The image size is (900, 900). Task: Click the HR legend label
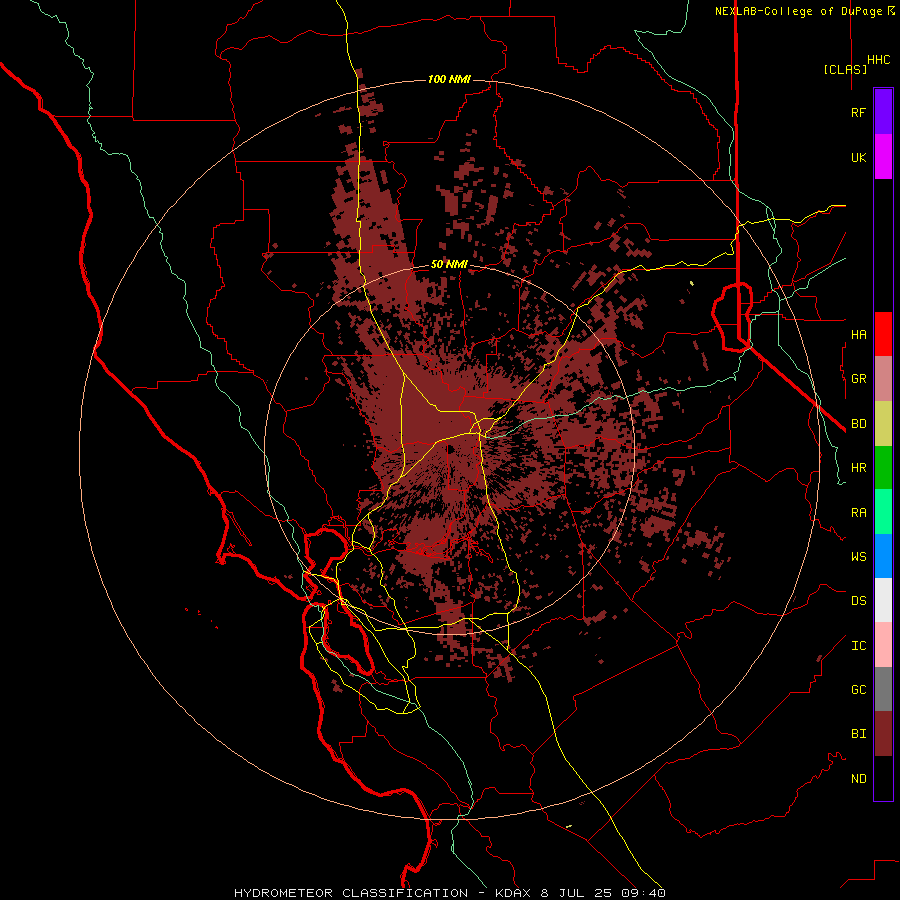tap(858, 468)
